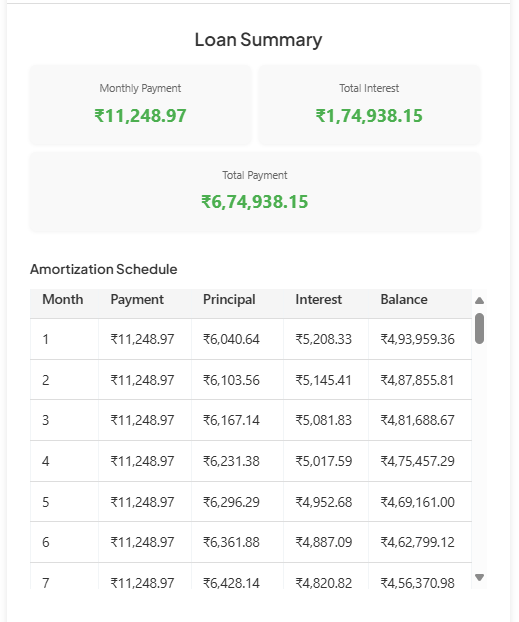Screen dimensions: 519x622
Task: Click the Payment column header
Action: point(137,299)
